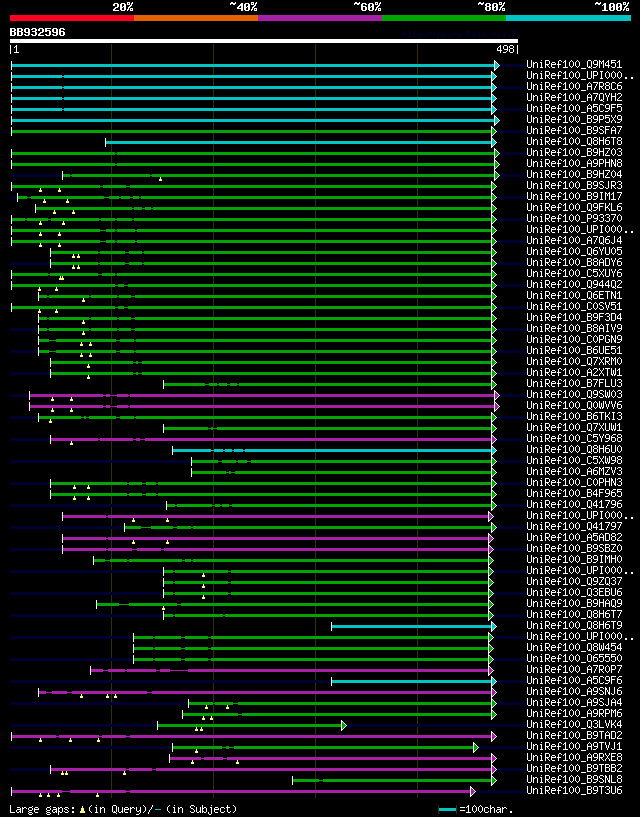The height and width of the screenshot is (817, 640).
Task: Open hit UniRef100_Q9M451
Action: pyautogui.click(x=574, y=65)
